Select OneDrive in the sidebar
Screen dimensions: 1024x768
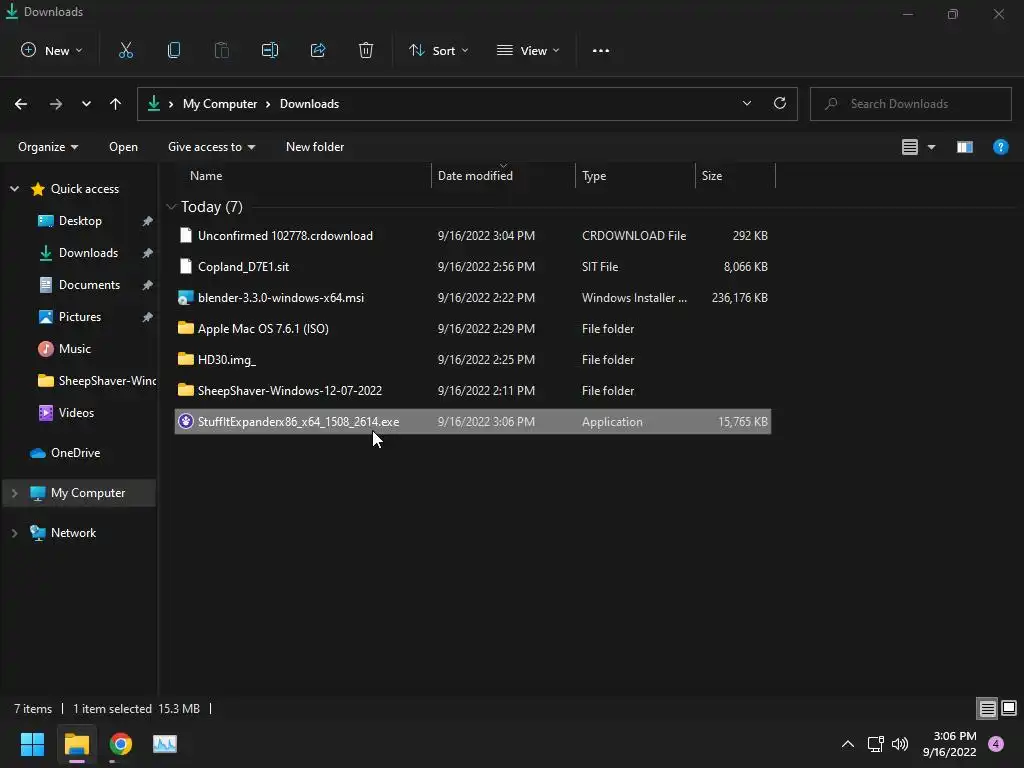pyautogui.click(x=76, y=453)
